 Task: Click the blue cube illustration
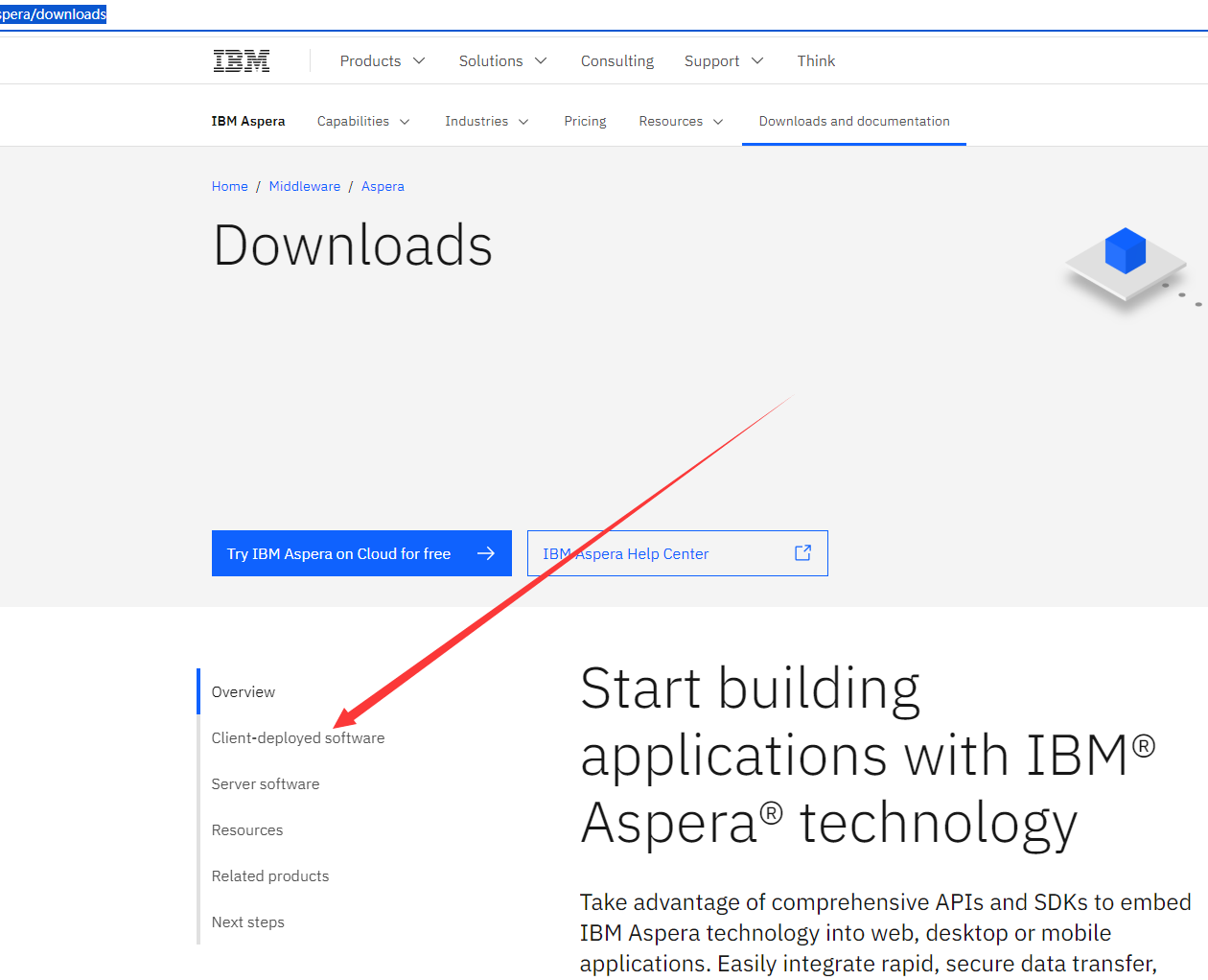tap(1126, 251)
